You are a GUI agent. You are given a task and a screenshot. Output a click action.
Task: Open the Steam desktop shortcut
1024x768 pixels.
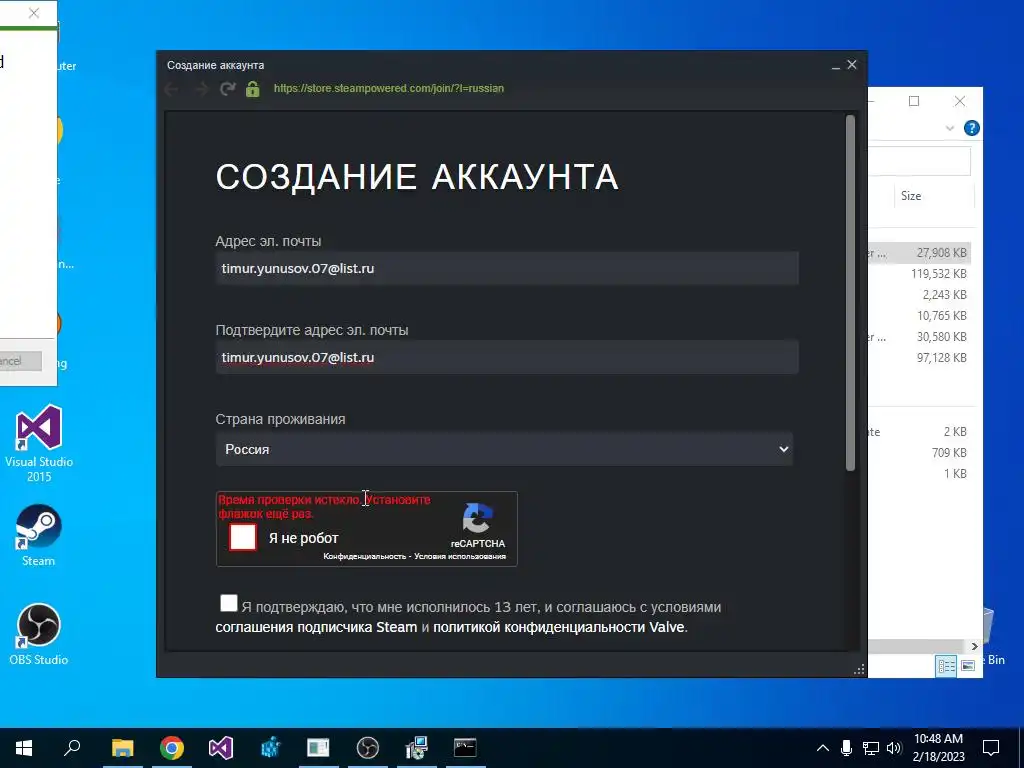tap(39, 536)
